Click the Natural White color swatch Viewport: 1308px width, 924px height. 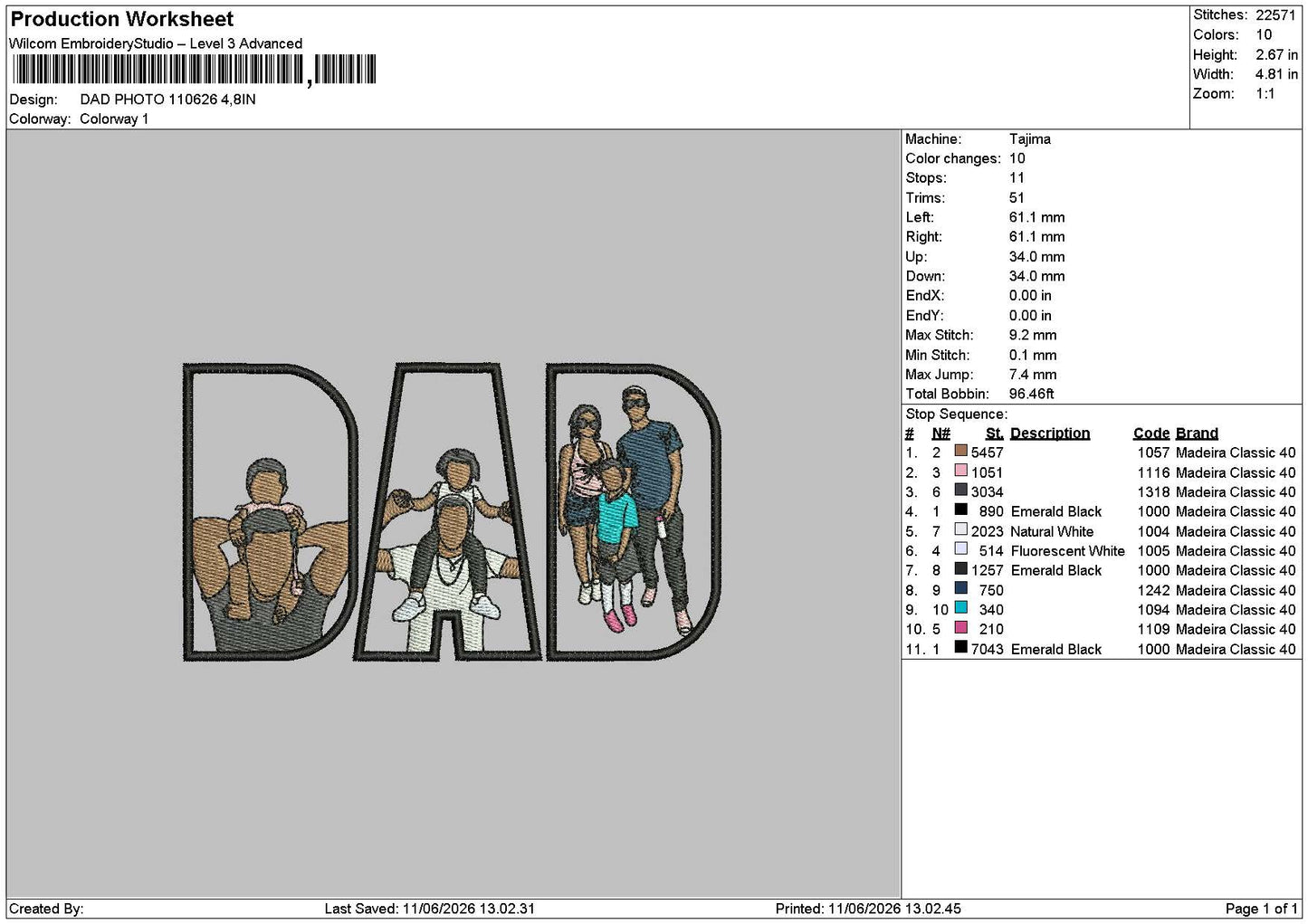click(960, 529)
